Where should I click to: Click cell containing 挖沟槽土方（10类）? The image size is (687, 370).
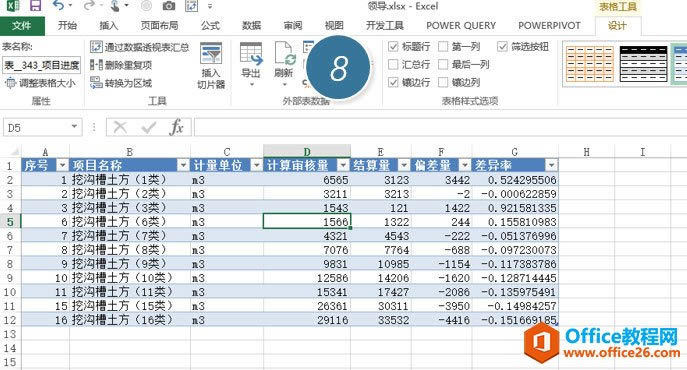(x=130, y=278)
